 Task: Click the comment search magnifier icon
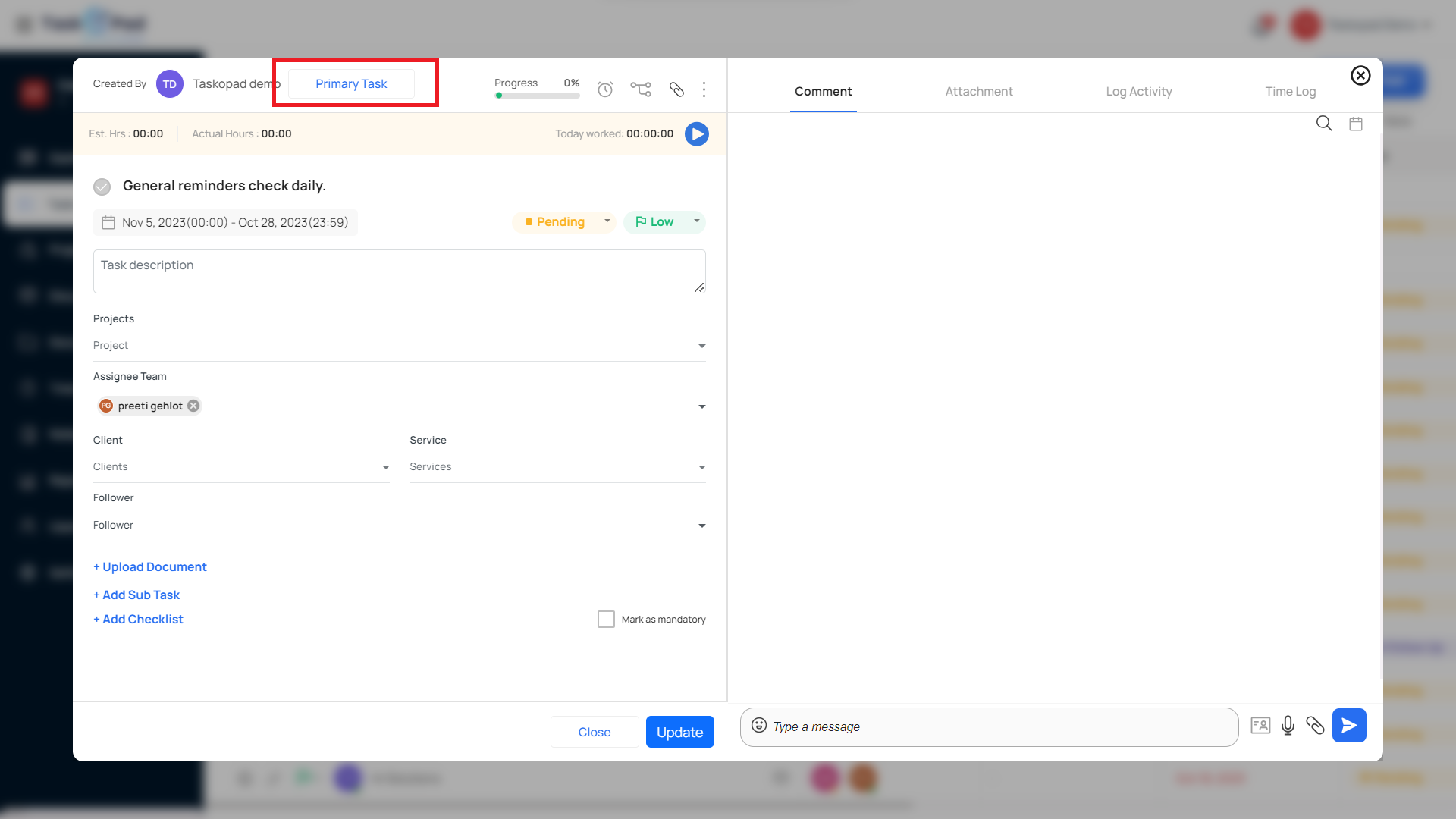1323,124
